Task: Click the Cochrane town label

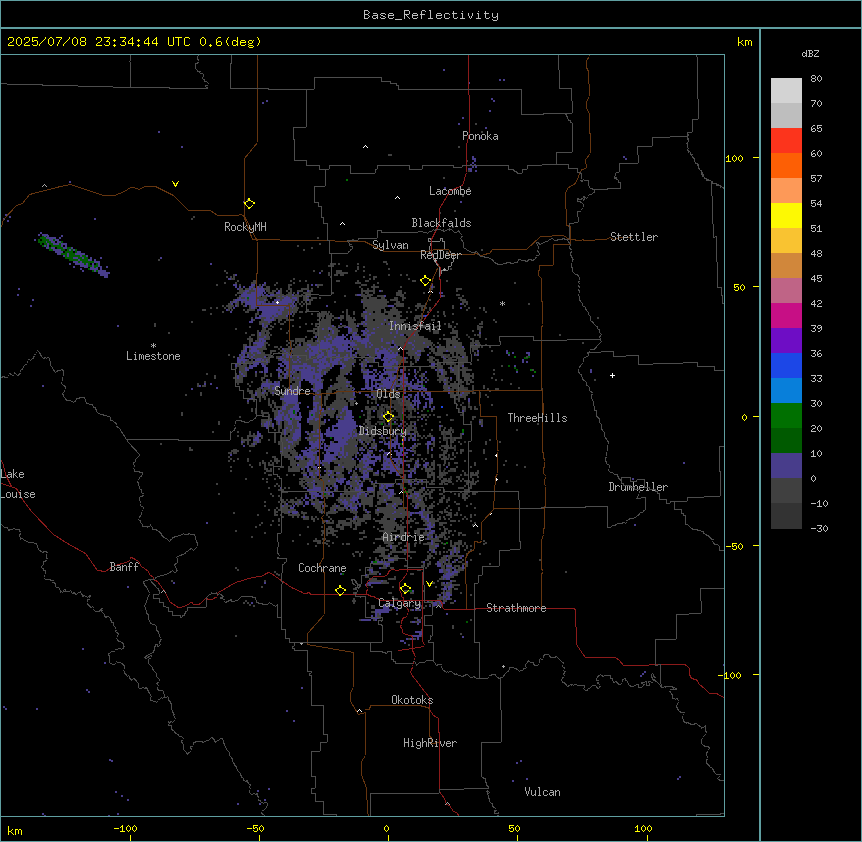Action: [322, 568]
